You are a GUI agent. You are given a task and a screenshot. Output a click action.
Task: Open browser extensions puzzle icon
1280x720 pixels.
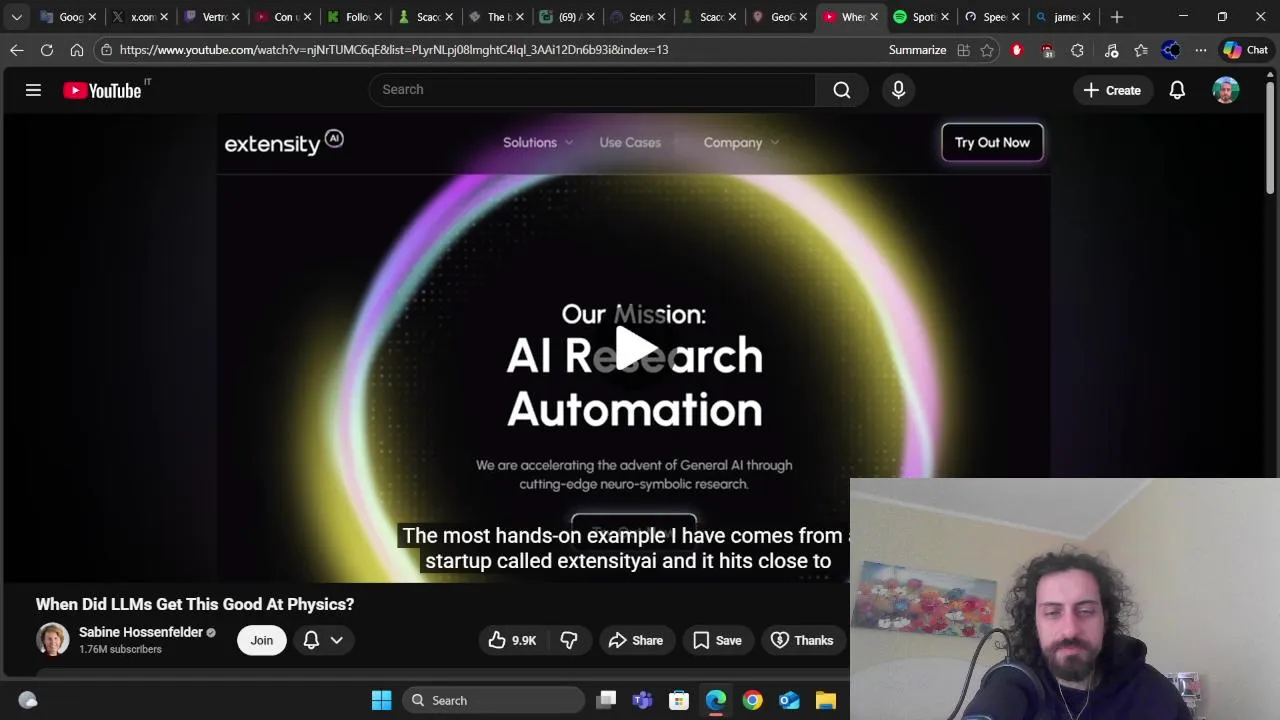(1077, 50)
